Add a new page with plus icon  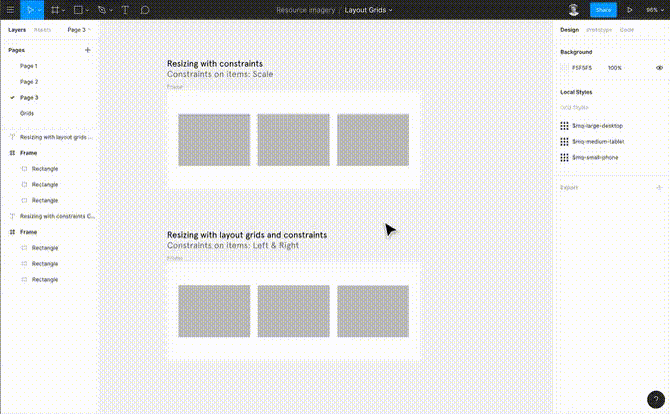point(88,50)
